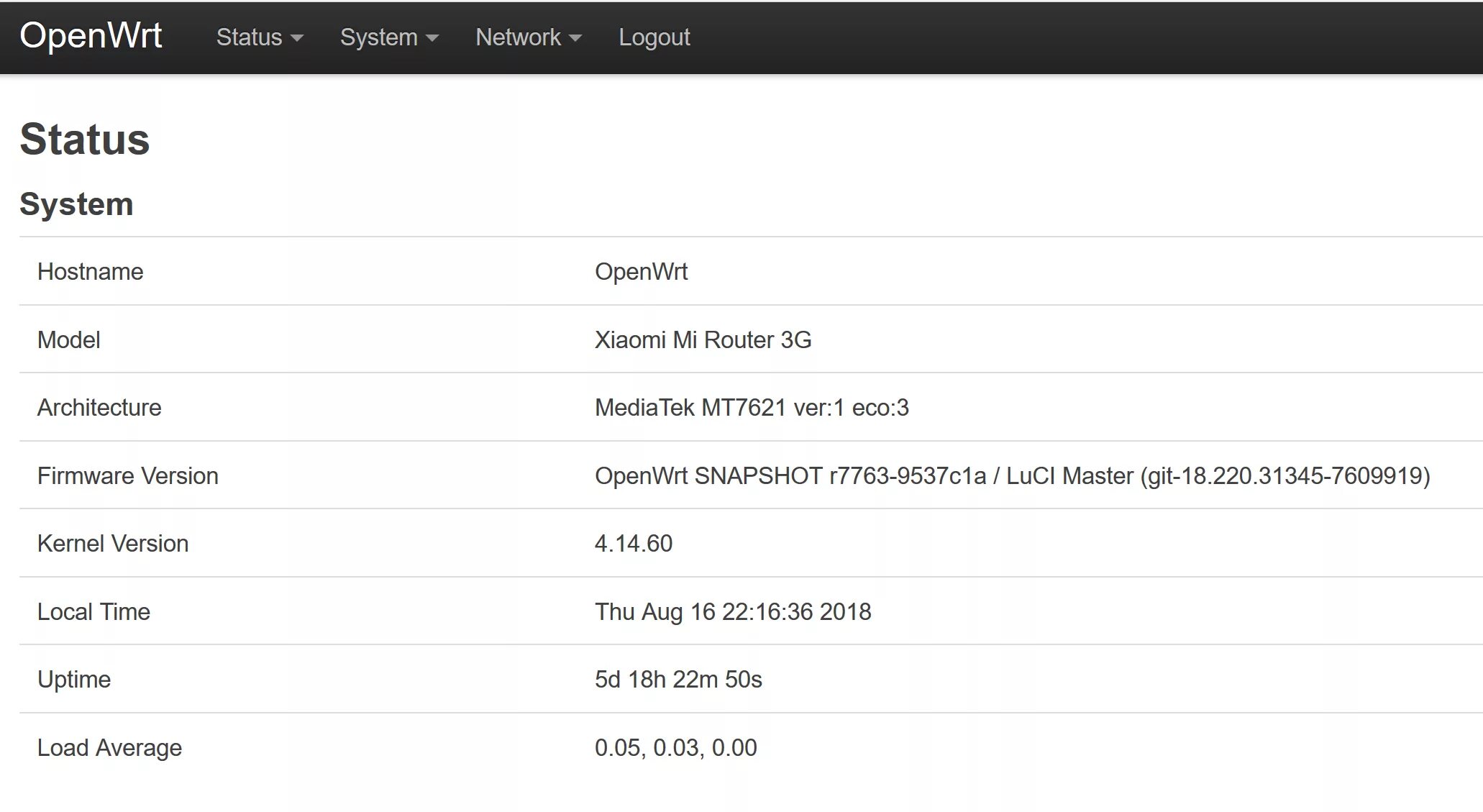Open the Network dropdown menu
The width and height of the screenshot is (1483, 812).
[x=529, y=37]
